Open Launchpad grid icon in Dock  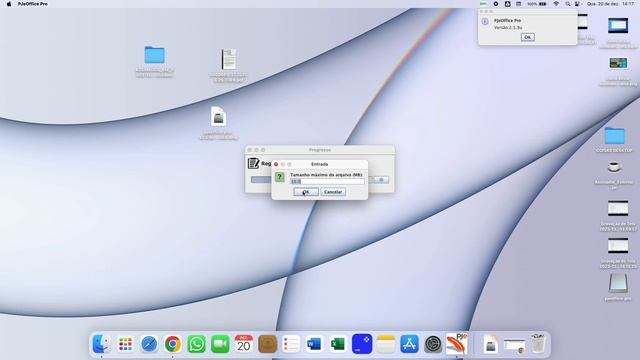(125, 344)
